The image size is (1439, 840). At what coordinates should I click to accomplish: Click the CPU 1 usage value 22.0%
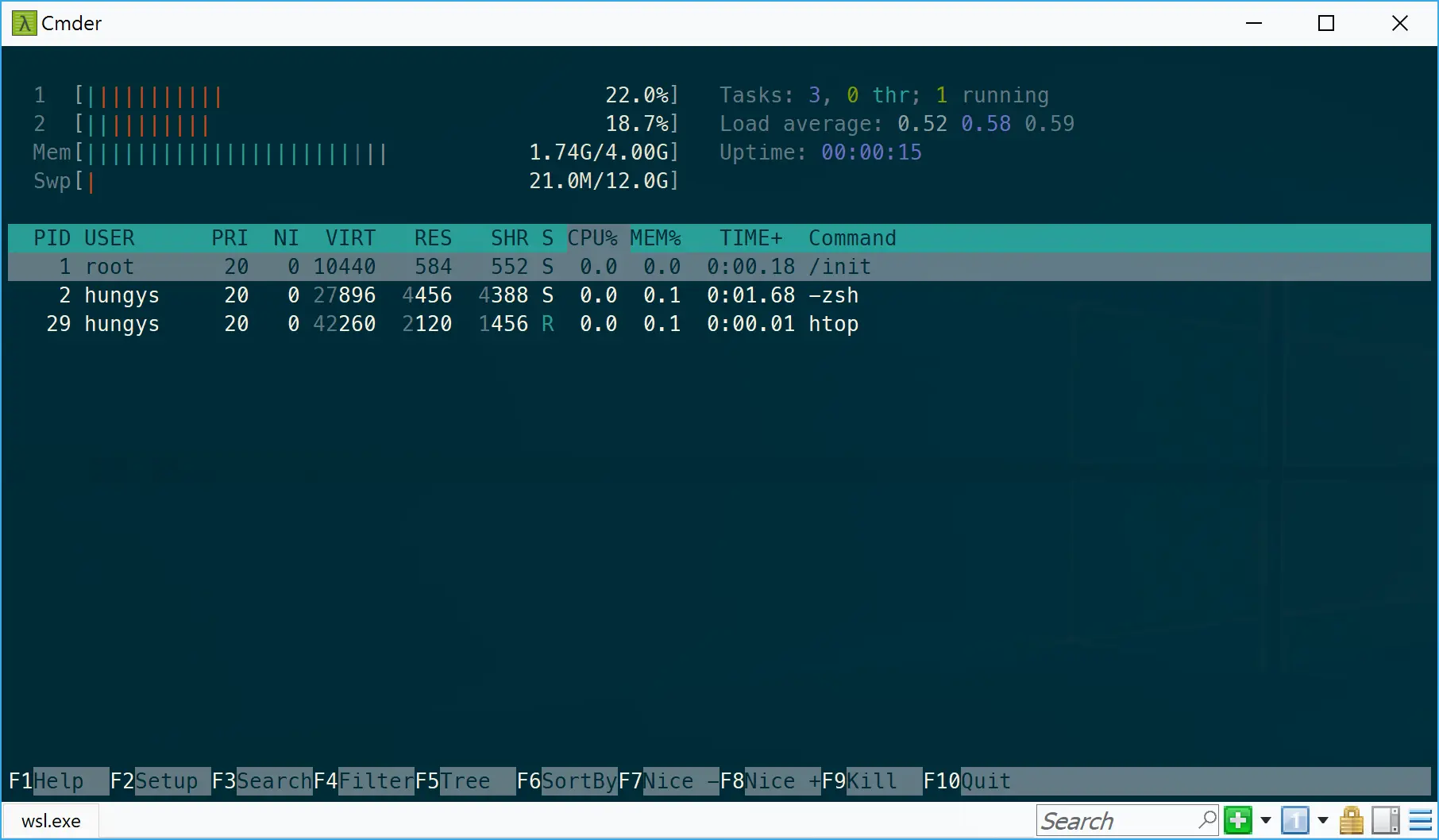tap(637, 95)
